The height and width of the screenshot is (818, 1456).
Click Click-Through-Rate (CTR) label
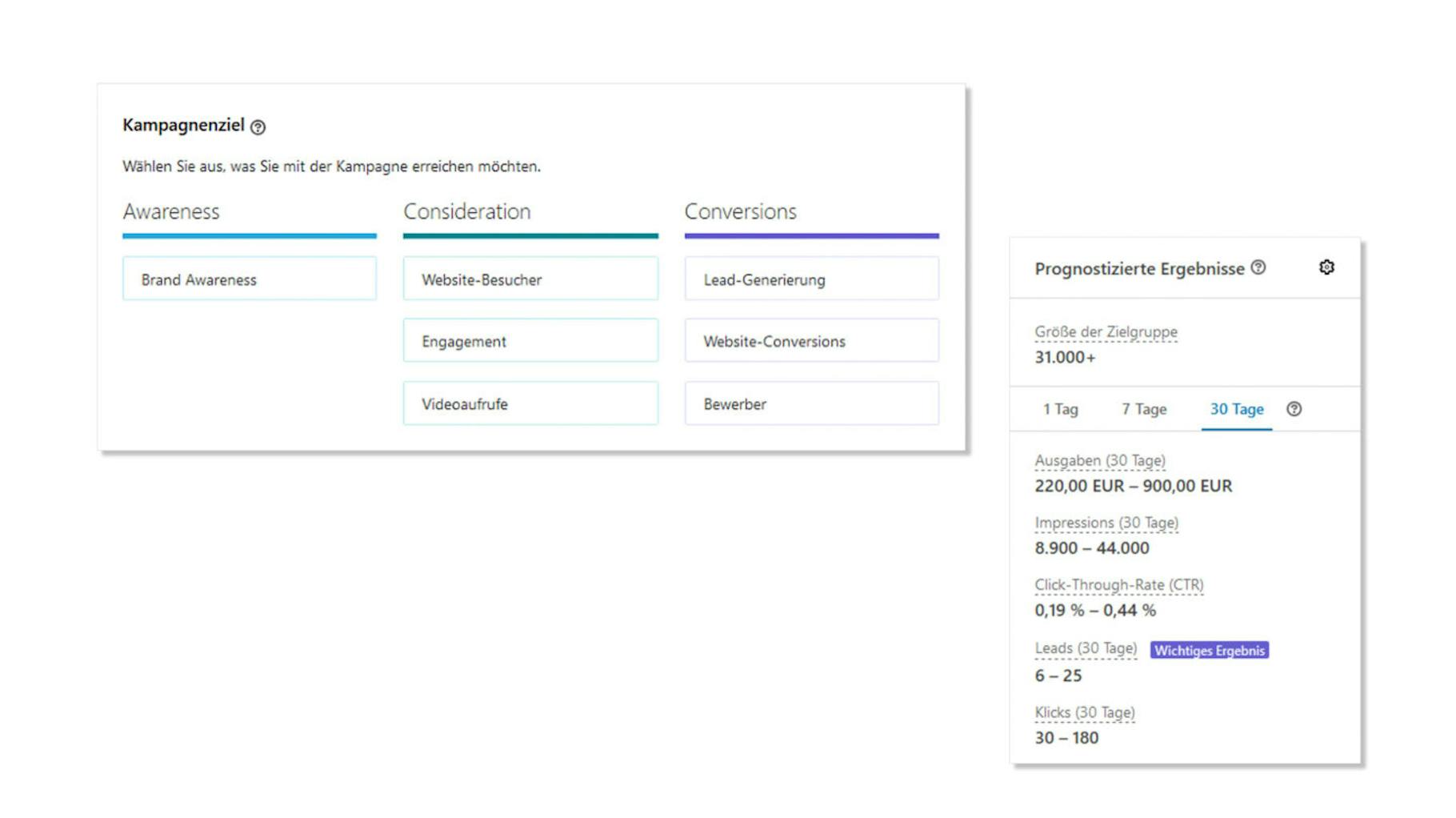pos(1118,584)
